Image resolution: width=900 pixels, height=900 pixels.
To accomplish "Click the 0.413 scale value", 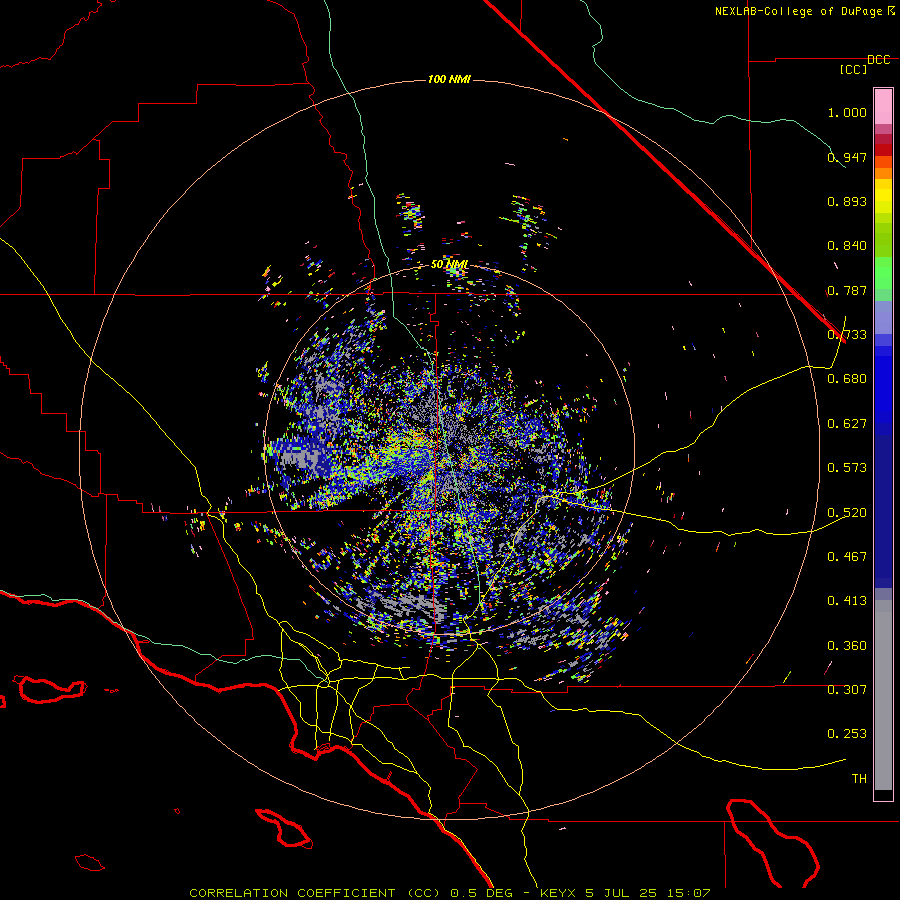I will (847, 601).
